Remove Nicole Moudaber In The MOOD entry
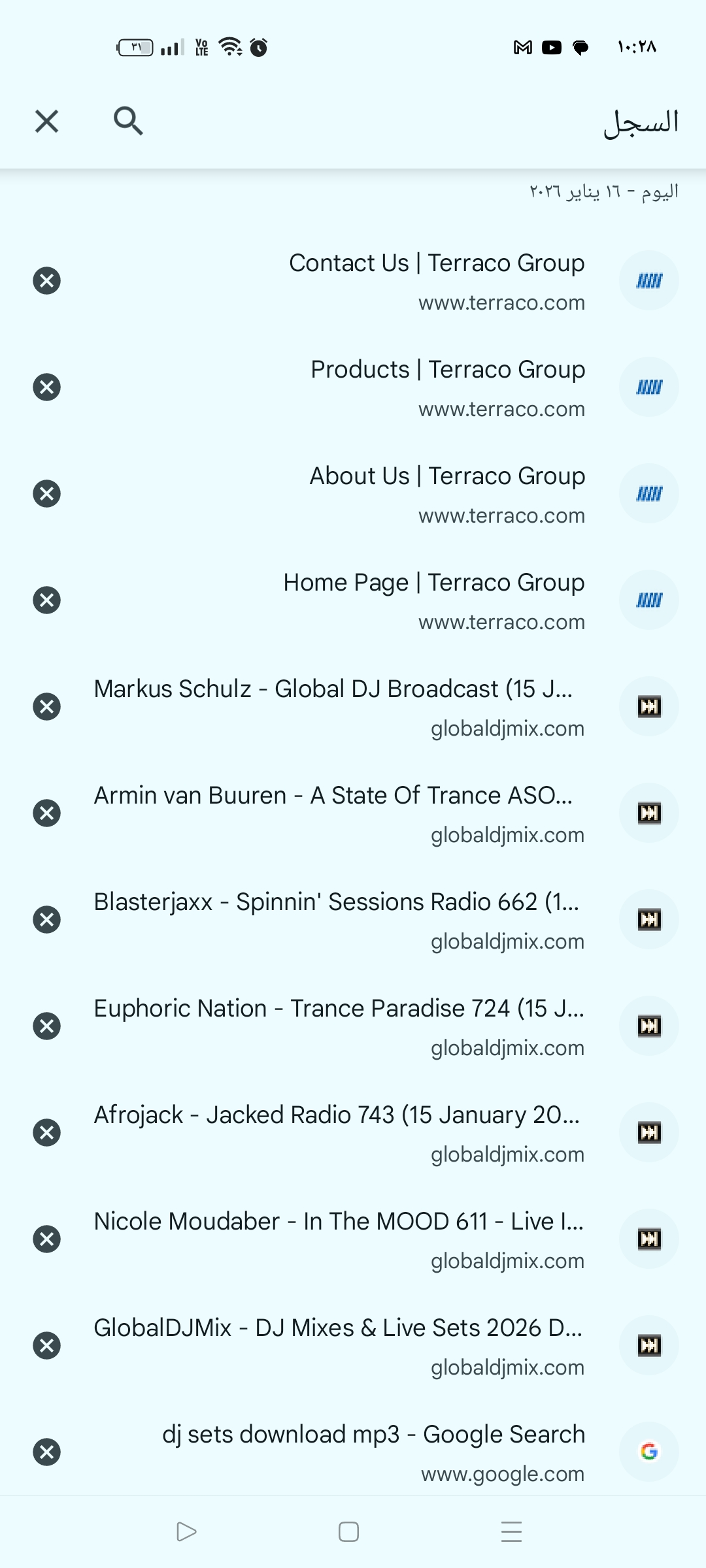The height and width of the screenshot is (1568, 706). [46, 1239]
